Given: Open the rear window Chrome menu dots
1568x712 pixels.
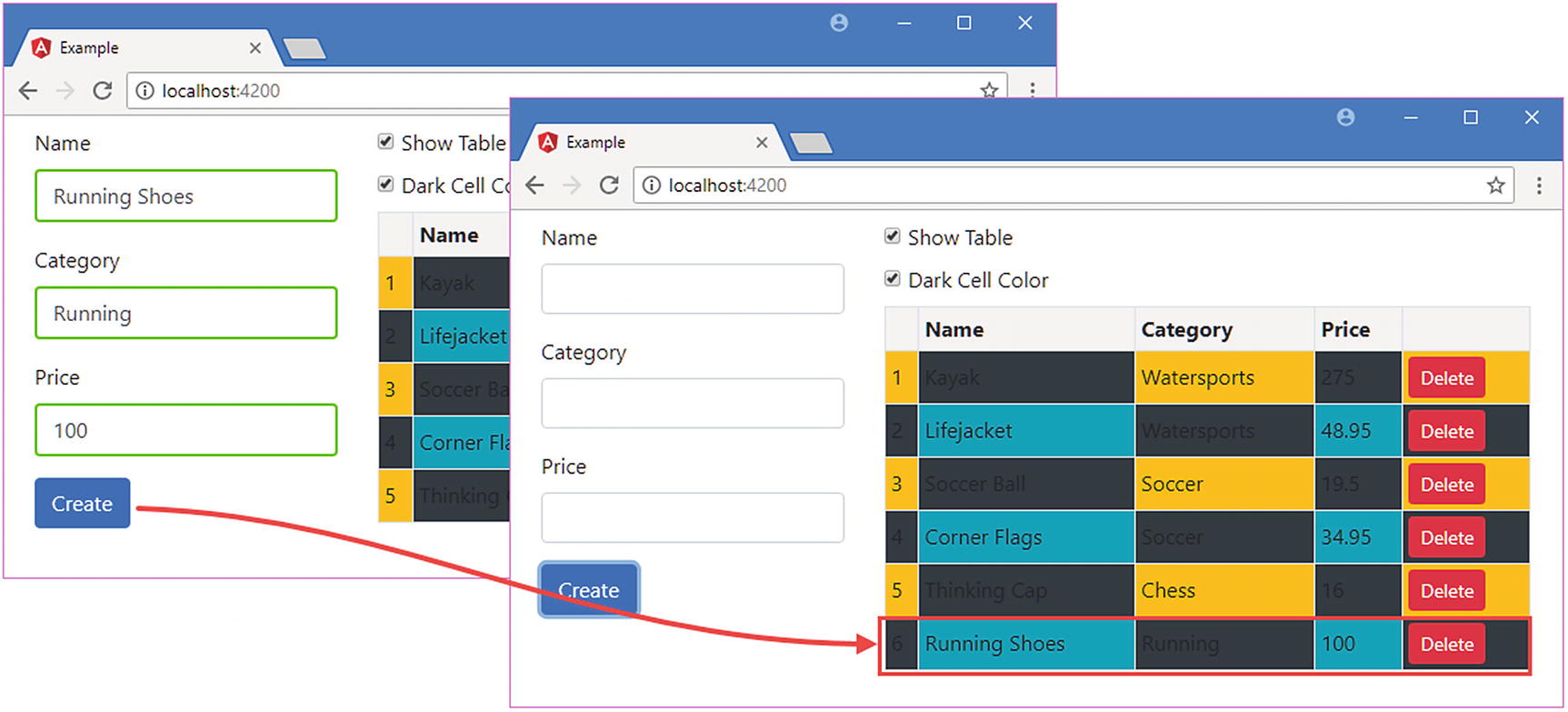Looking at the screenshot, I should point(1033,90).
